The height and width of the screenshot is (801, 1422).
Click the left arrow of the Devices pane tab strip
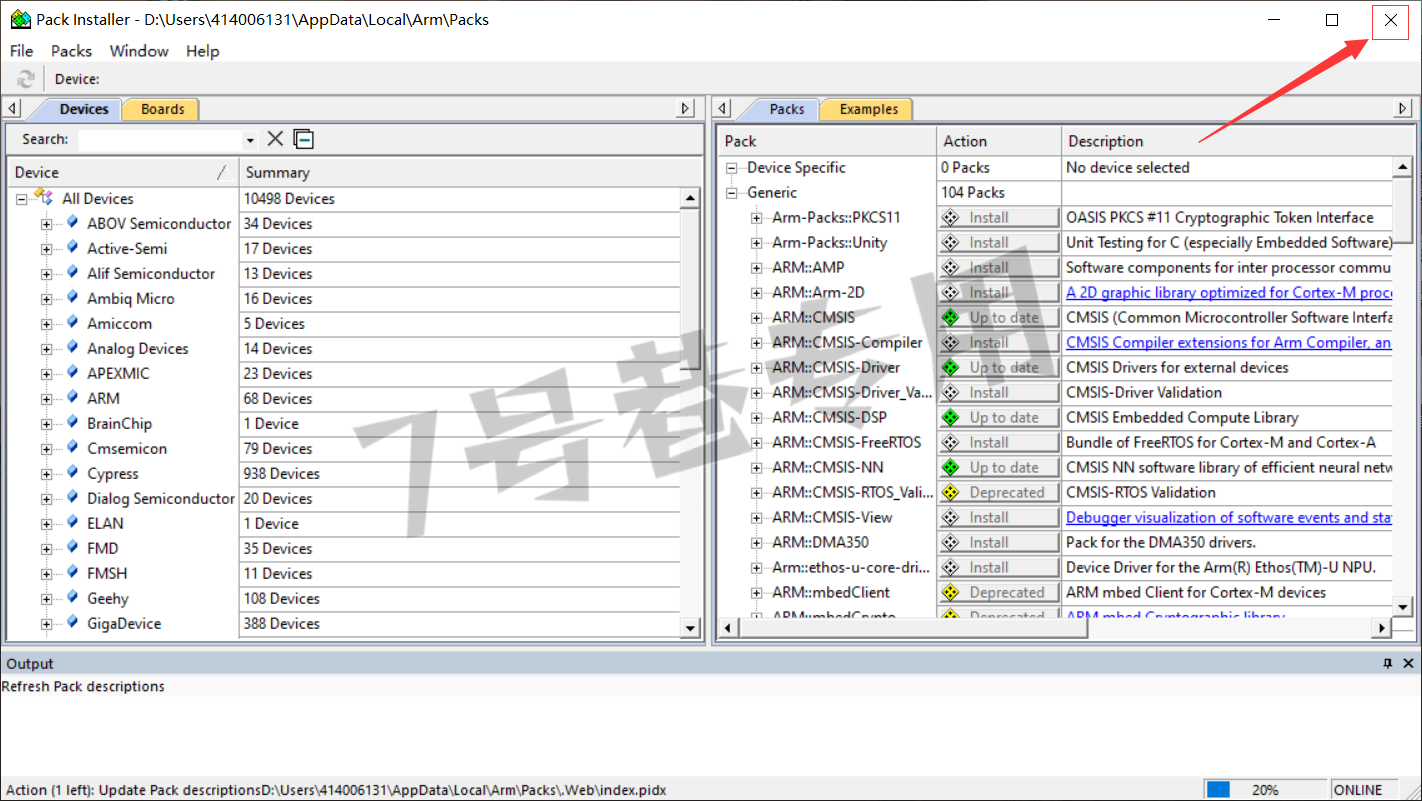click(x=12, y=108)
